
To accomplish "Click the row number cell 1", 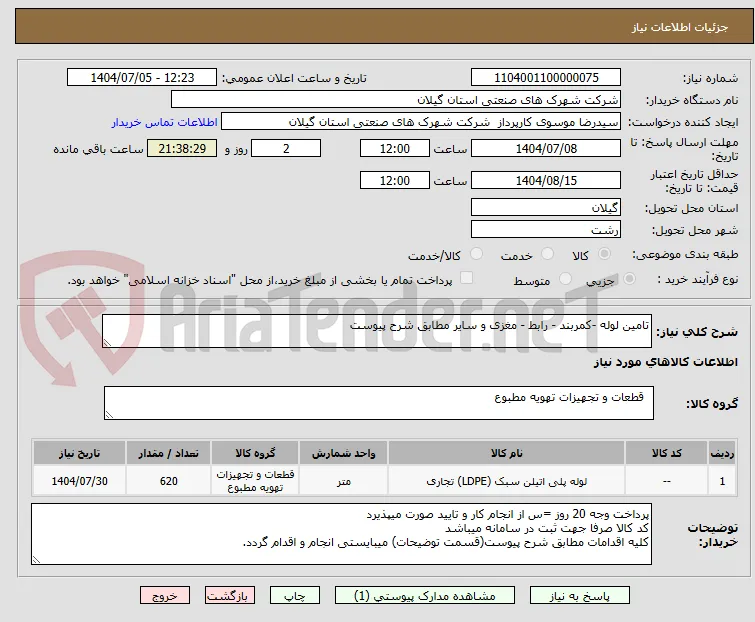I will click(x=722, y=480).
